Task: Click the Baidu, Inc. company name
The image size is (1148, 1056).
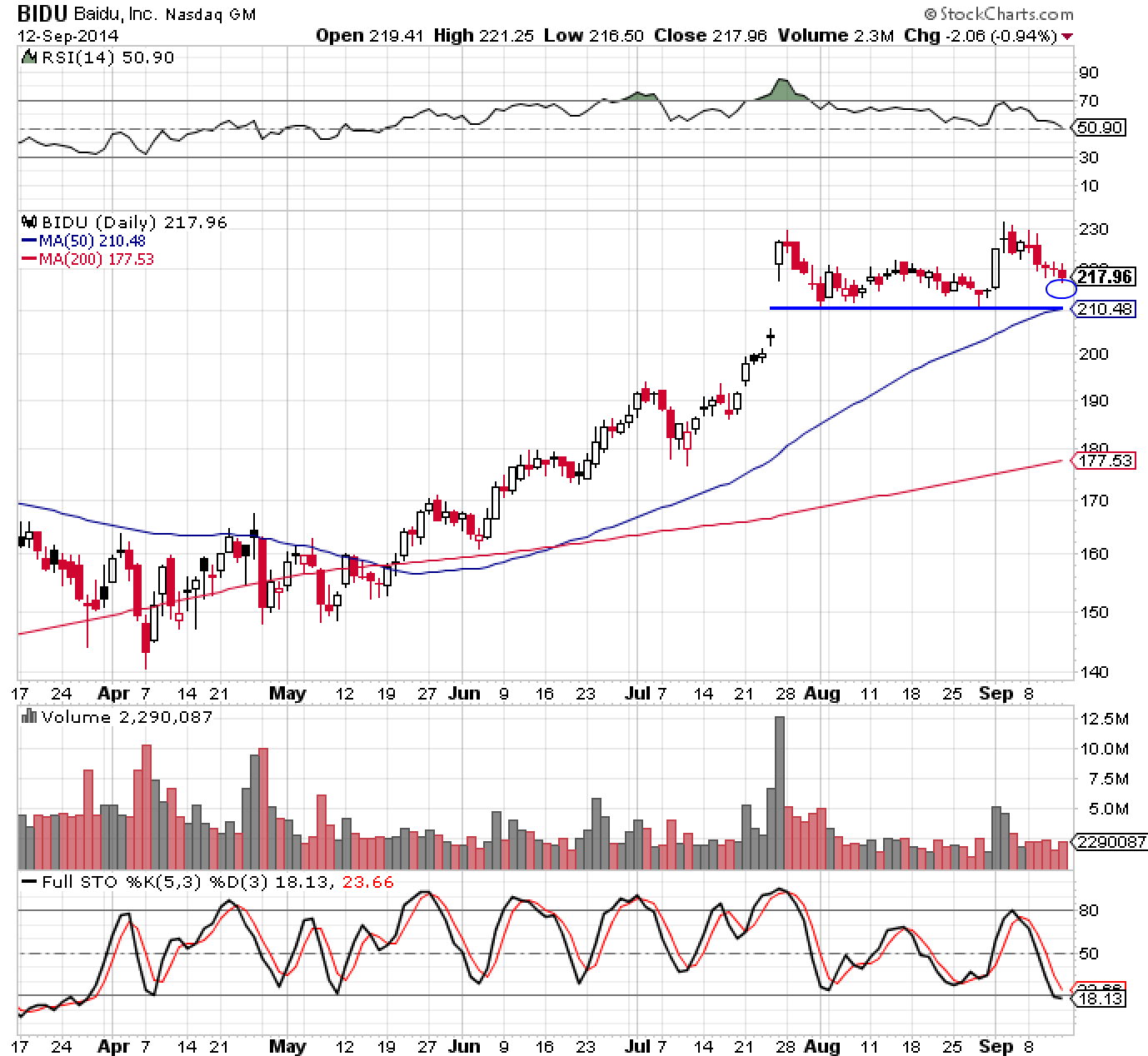Action: click(116, 15)
